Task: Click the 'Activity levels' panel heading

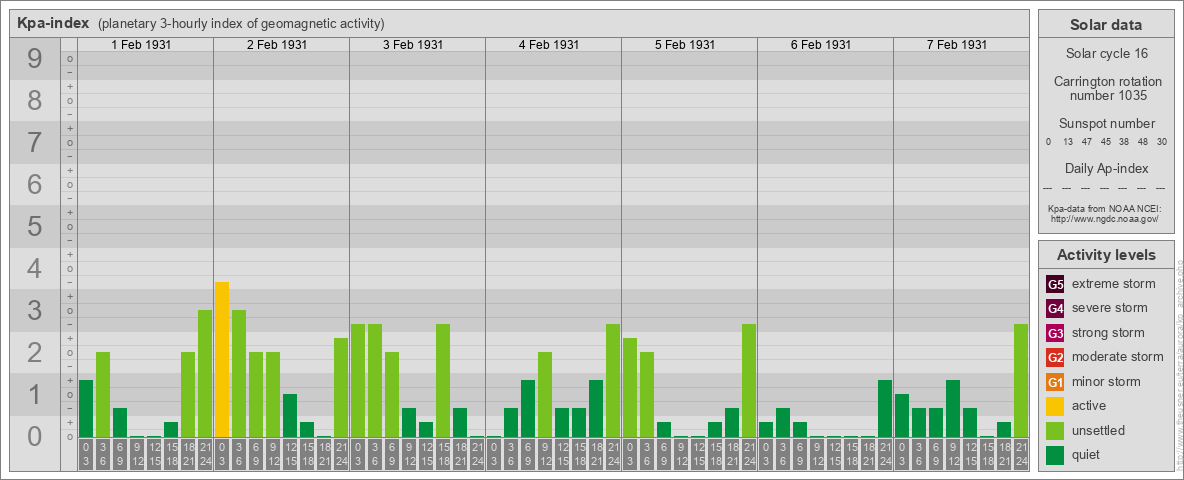Action: click(x=1106, y=255)
